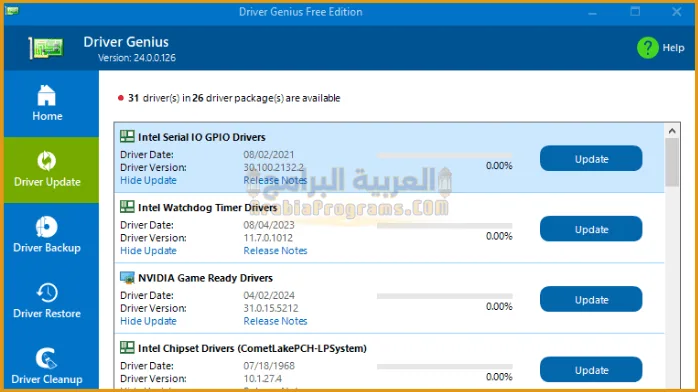
Task: Click the Driver Genius circuit board logo
Action: coord(46,48)
